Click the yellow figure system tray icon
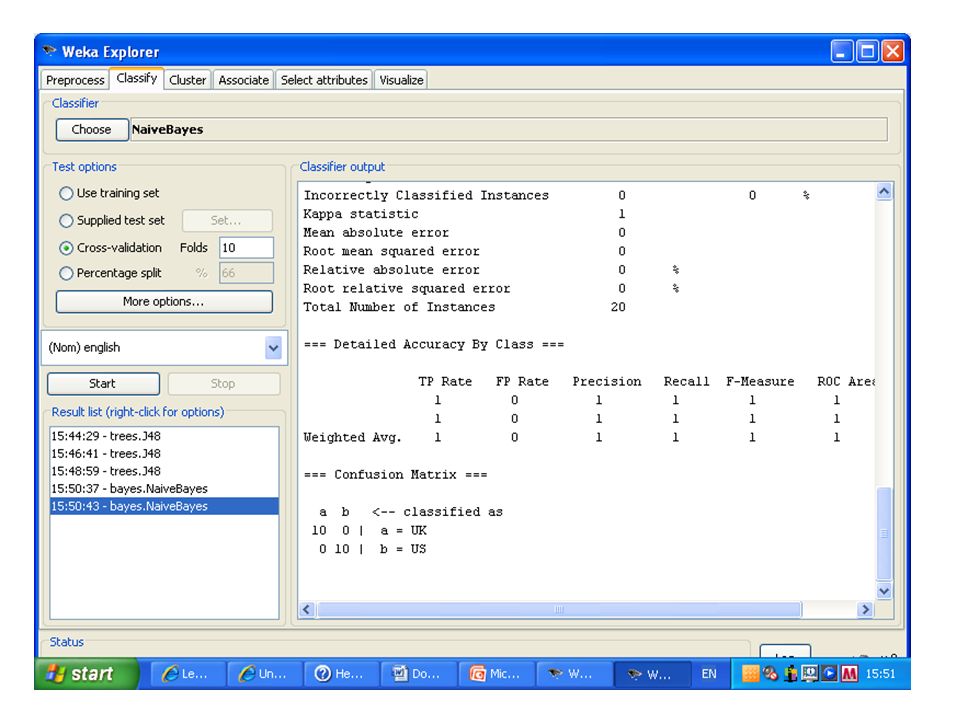Viewport: 960px width, 720px height. coord(791,673)
